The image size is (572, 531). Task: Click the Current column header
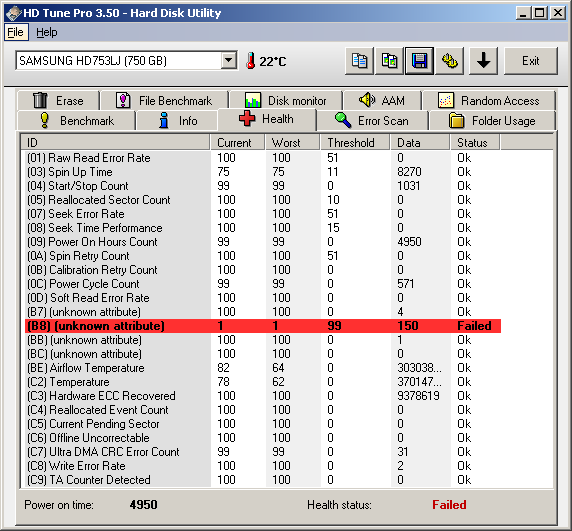click(237, 142)
